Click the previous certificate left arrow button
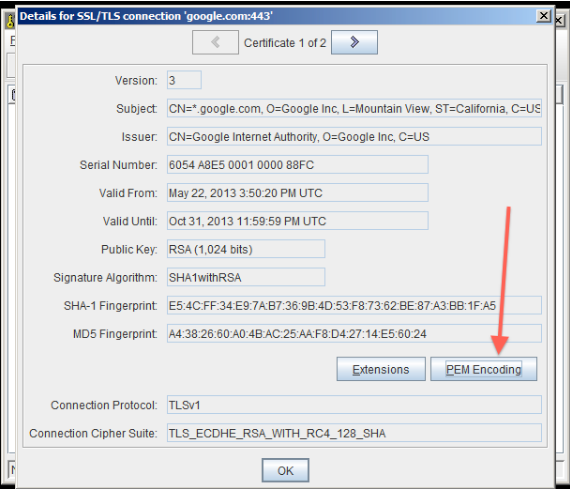This screenshot has height=492, width=573. pos(215,42)
